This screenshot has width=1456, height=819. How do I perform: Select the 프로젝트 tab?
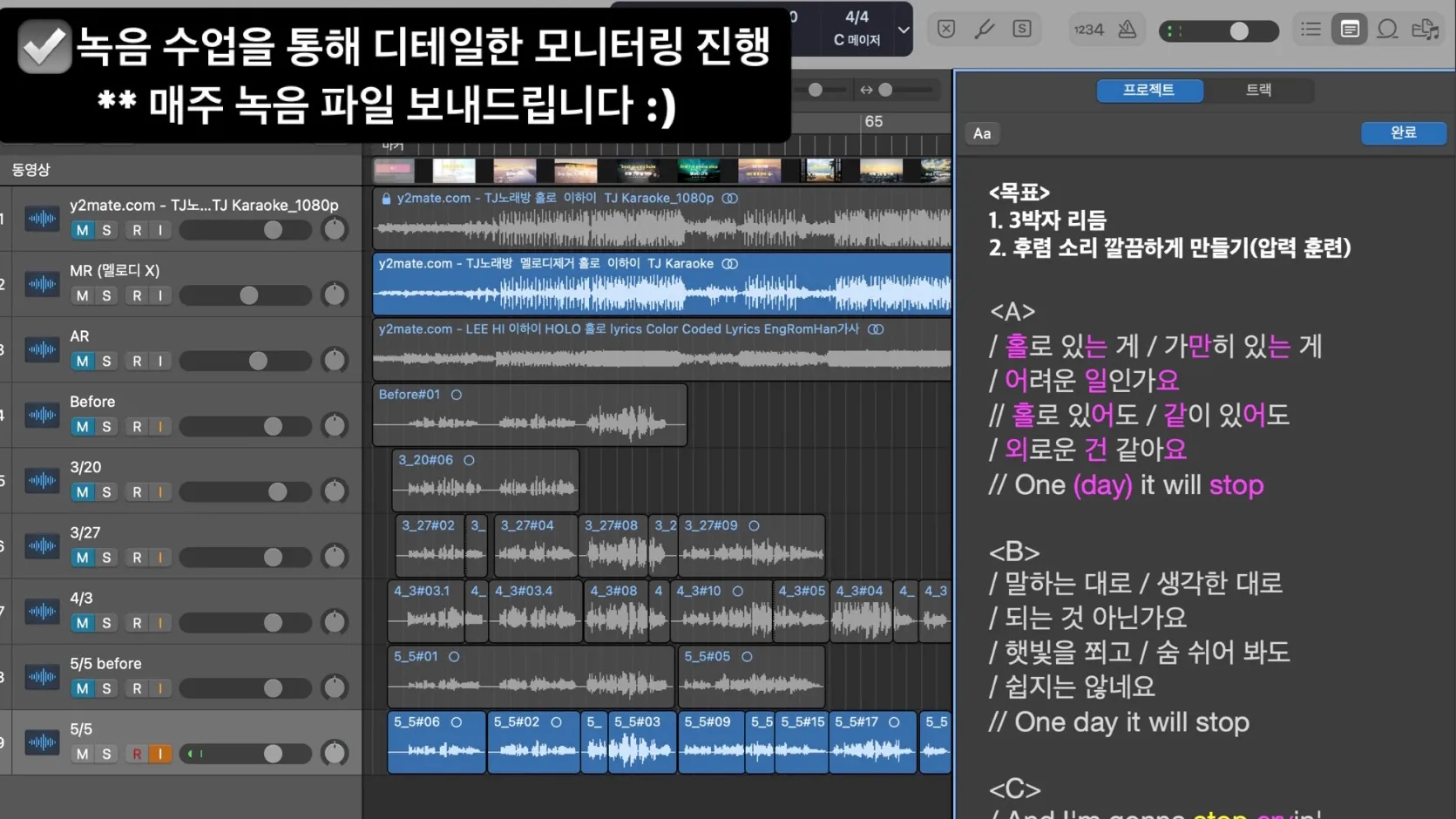coord(1149,90)
